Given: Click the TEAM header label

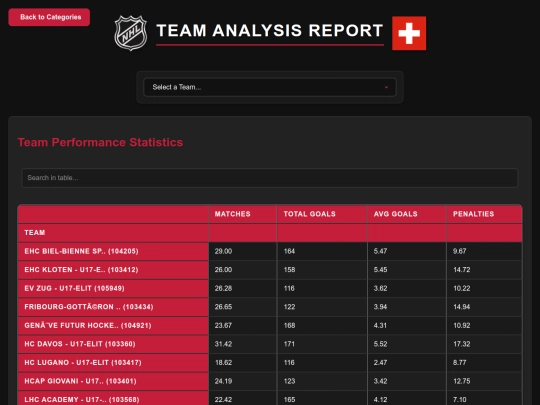Looking at the screenshot, I should (35, 232).
